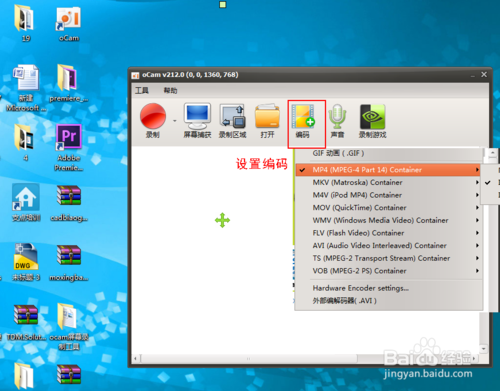Click the vertical scrollbar down arrow
The image size is (500, 391).
484,349
